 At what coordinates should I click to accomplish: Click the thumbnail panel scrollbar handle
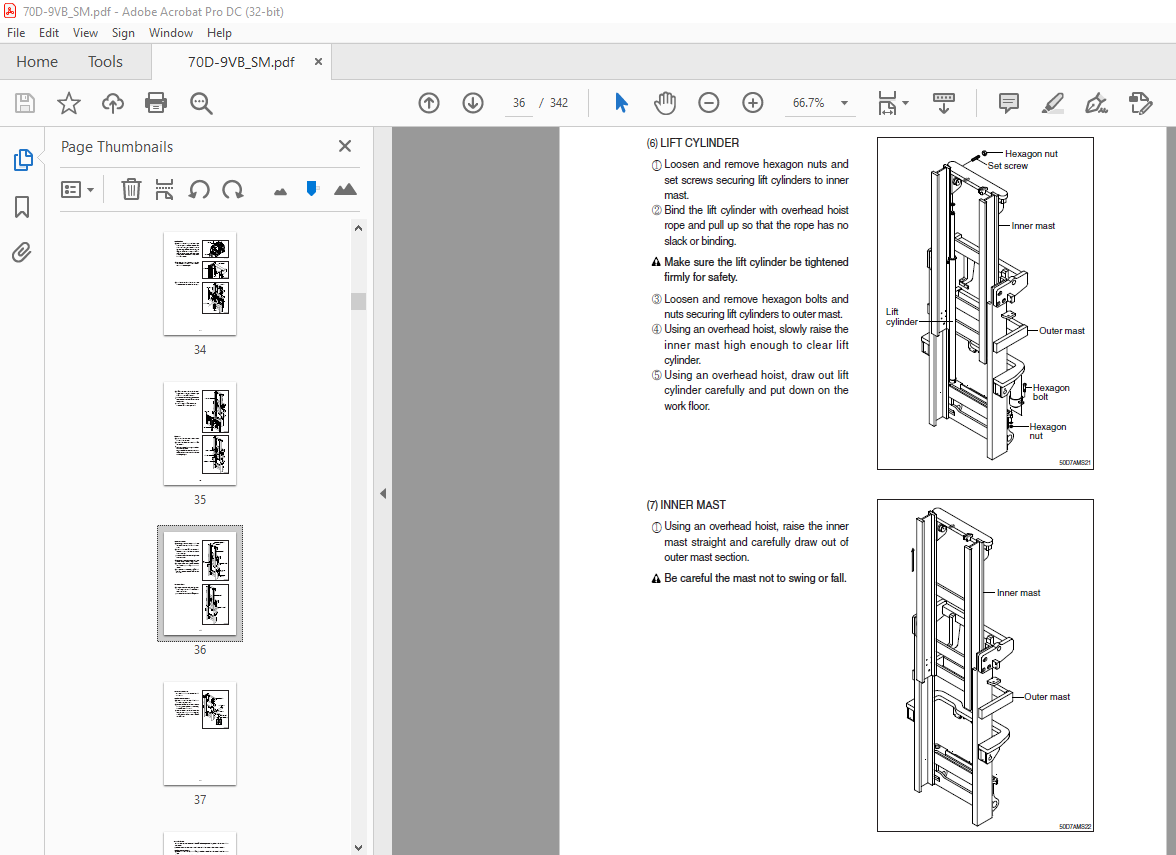pyautogui.click(x=358, y=302)
